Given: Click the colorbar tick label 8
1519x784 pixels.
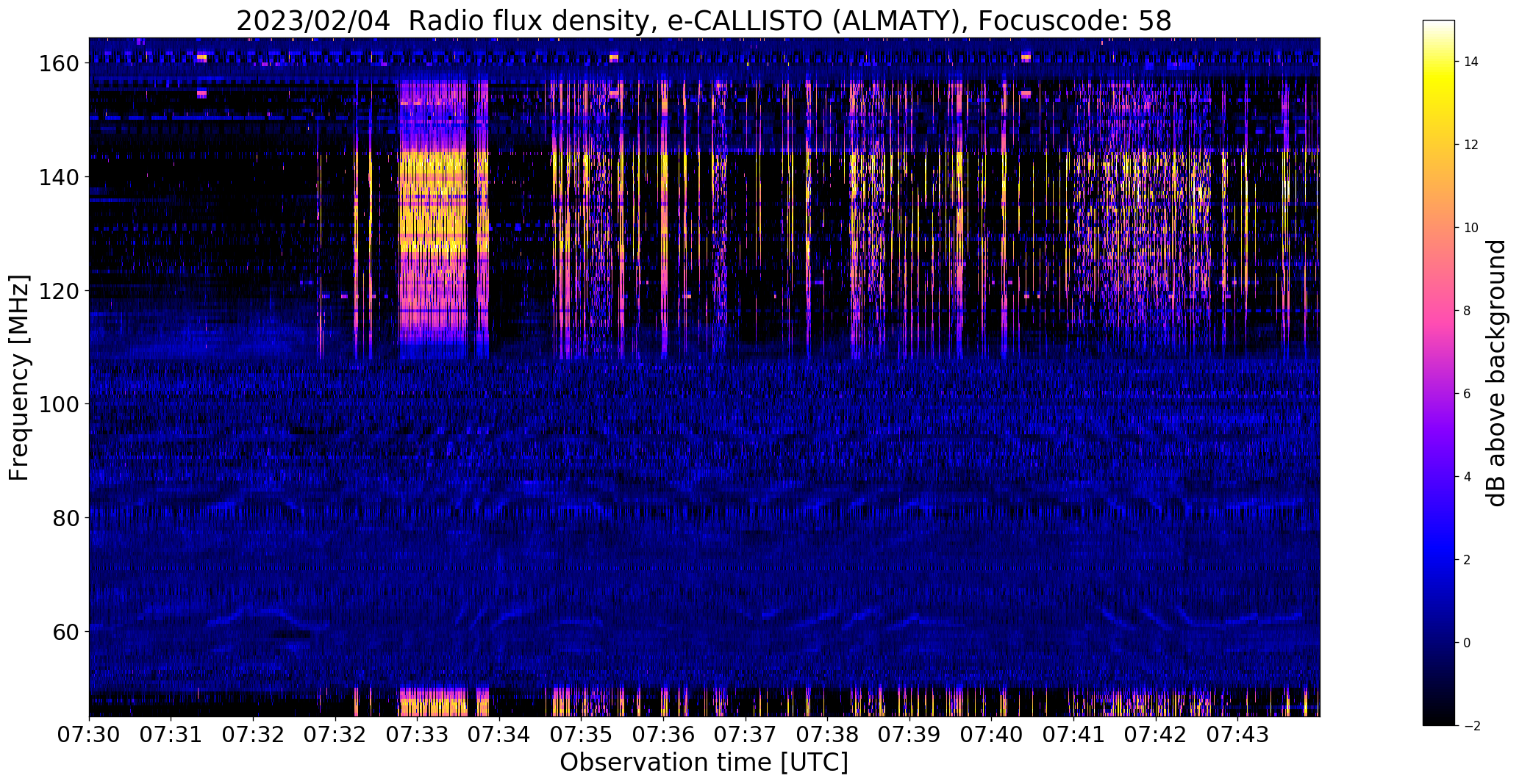Looking at the screenshot, I should [1468, 312].
